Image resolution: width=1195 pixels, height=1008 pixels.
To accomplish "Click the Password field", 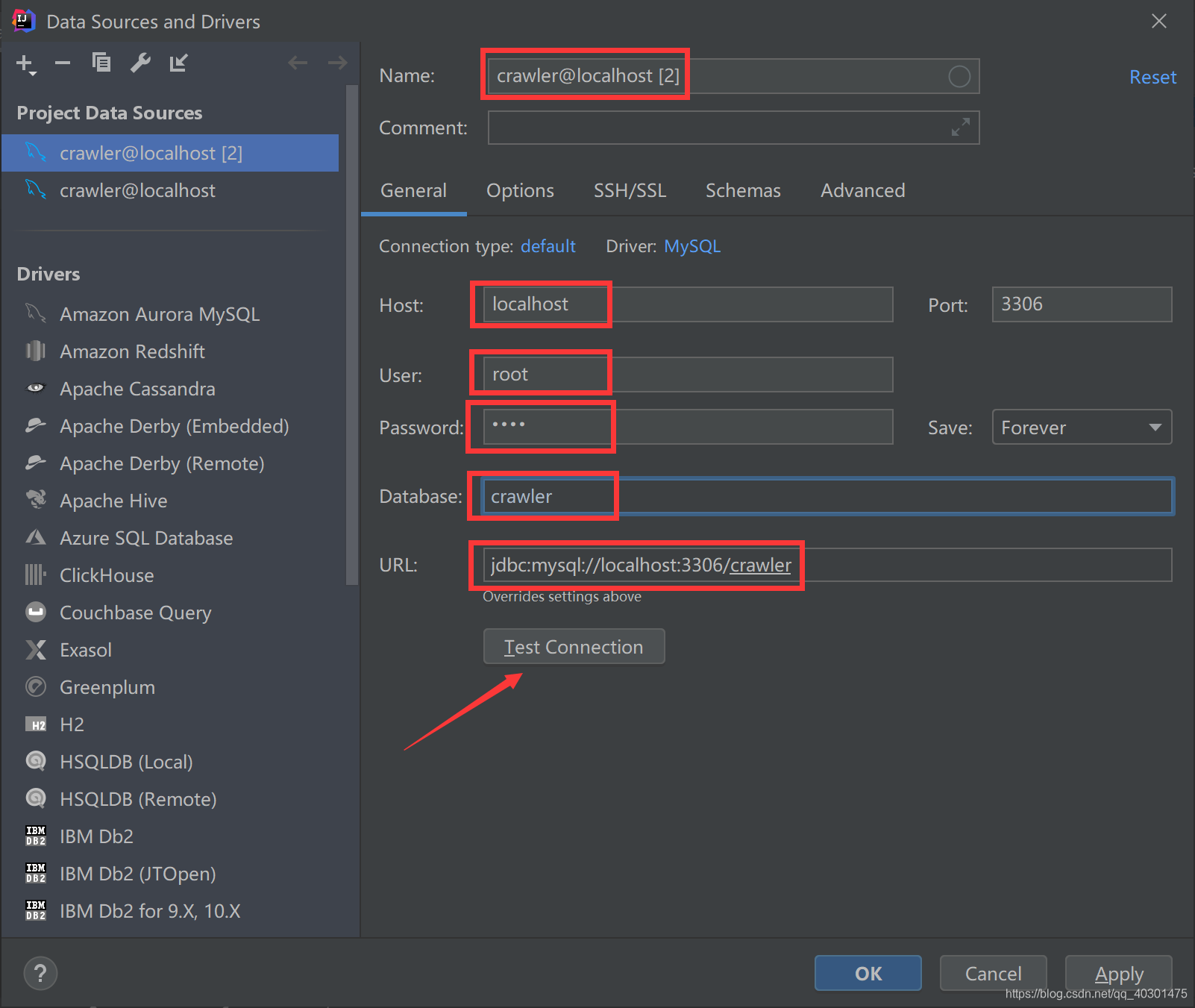I will pos(688,427).
